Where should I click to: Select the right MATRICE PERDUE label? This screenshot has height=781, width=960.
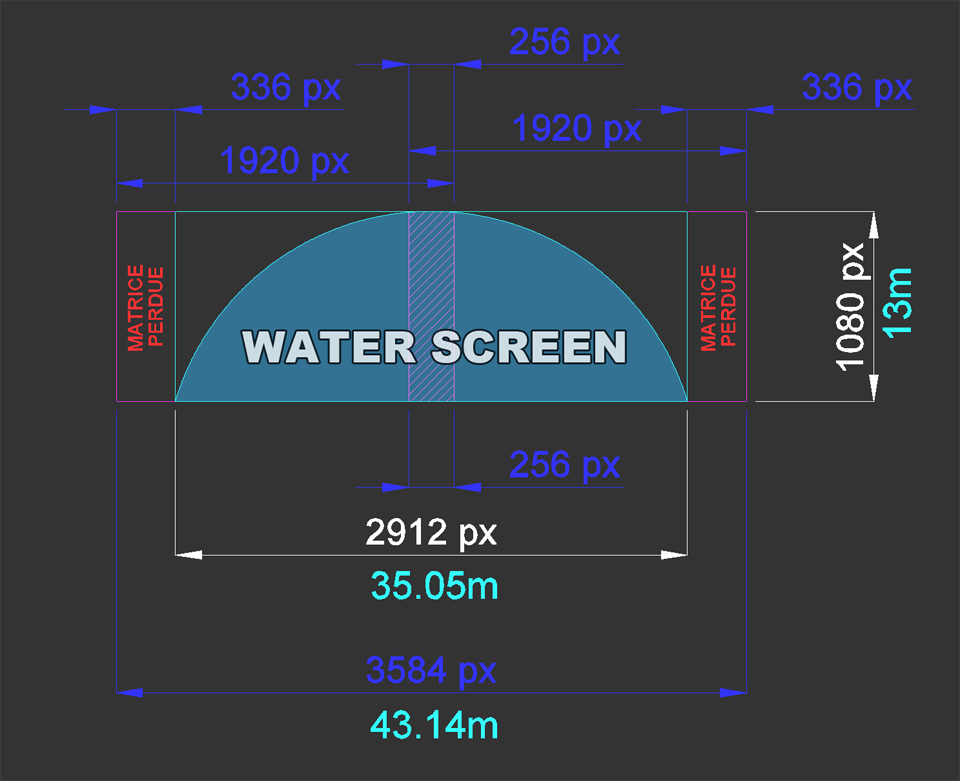[x=718, y=307]
